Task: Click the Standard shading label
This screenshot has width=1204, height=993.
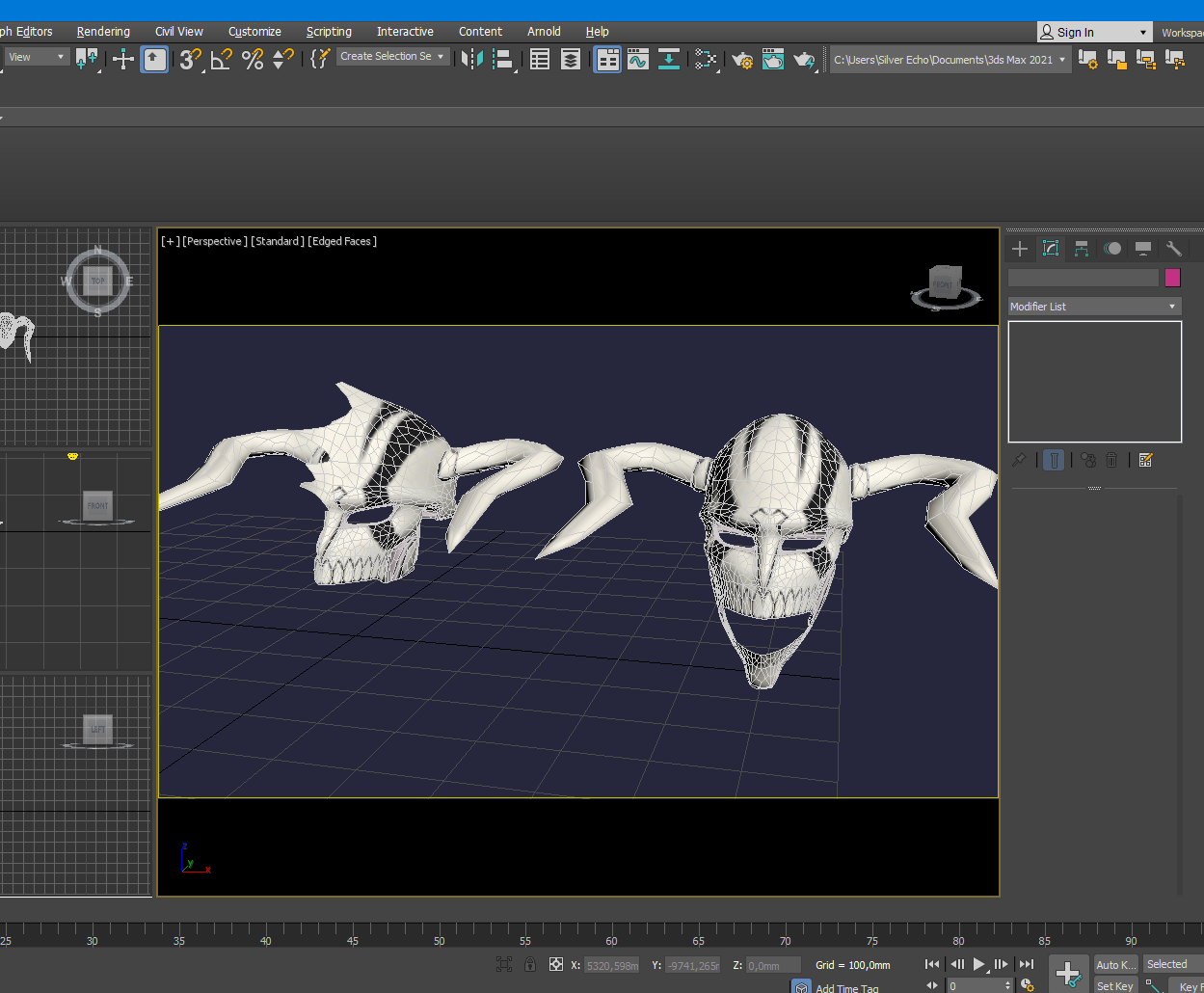Action: 278,241
